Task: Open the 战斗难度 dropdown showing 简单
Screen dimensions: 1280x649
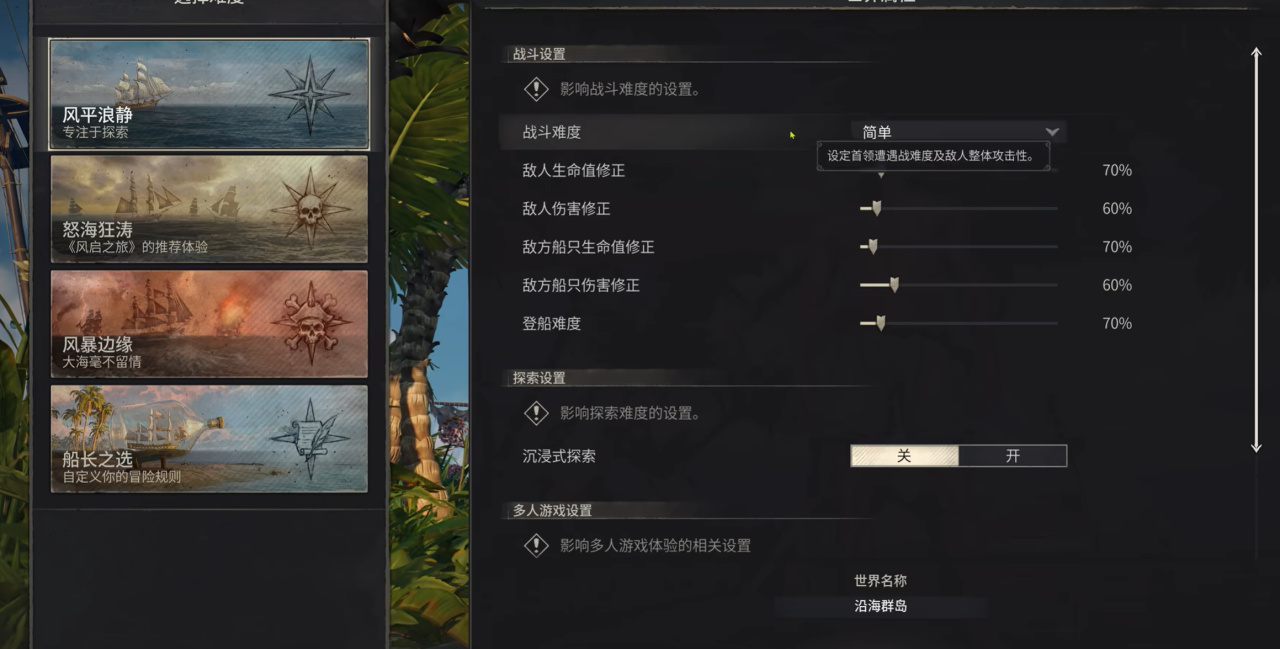Action: click(x=958, y=132)
